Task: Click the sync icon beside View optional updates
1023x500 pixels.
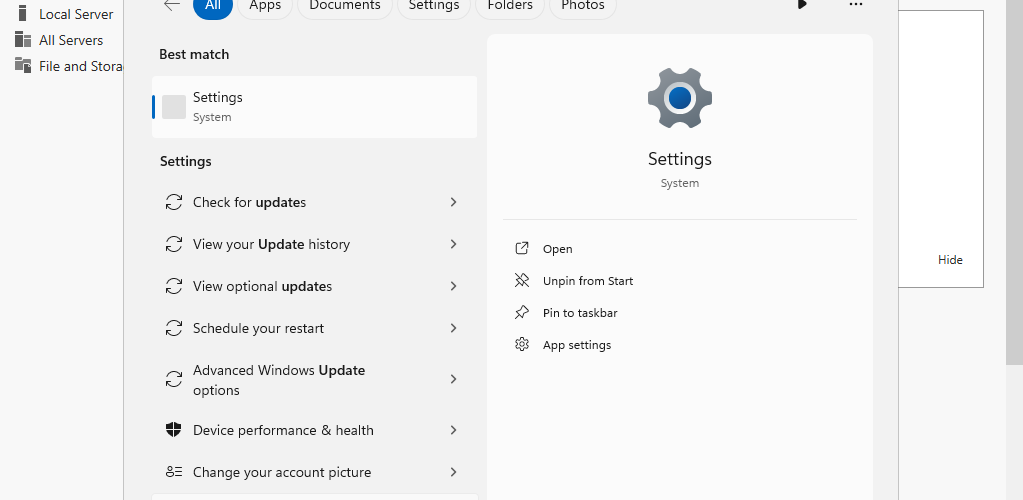Action: tap(174, 286)
